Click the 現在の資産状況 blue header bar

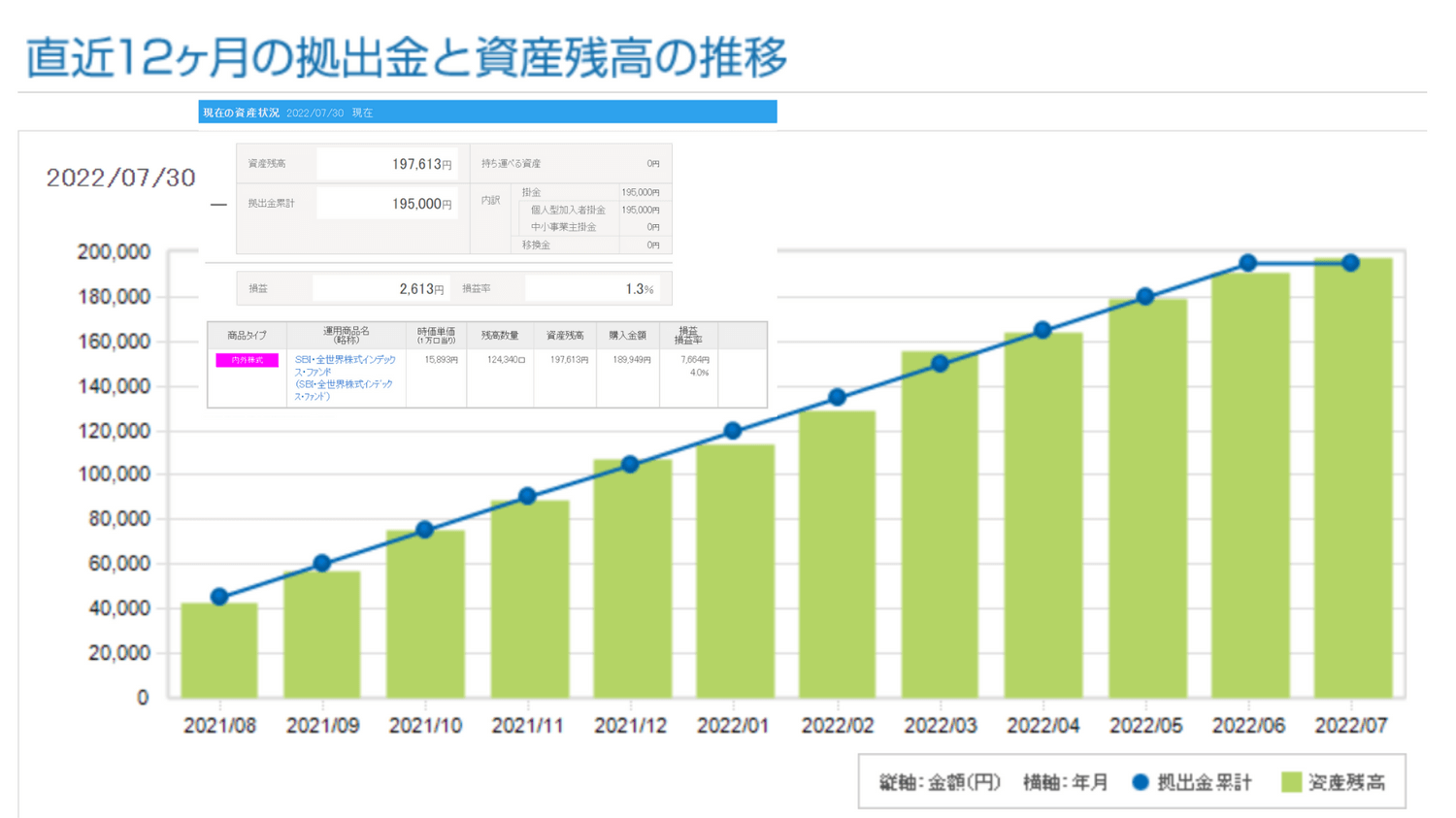[x=487, y=113]
